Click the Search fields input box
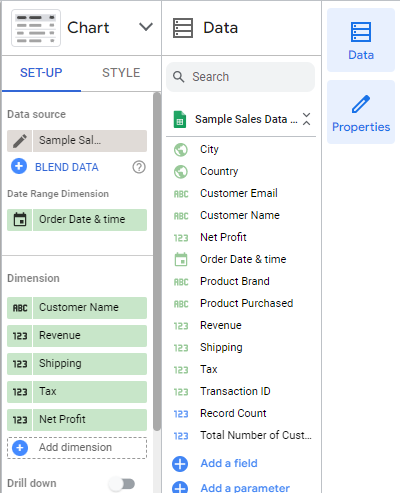The image size is (400, 493). point(240,77)
